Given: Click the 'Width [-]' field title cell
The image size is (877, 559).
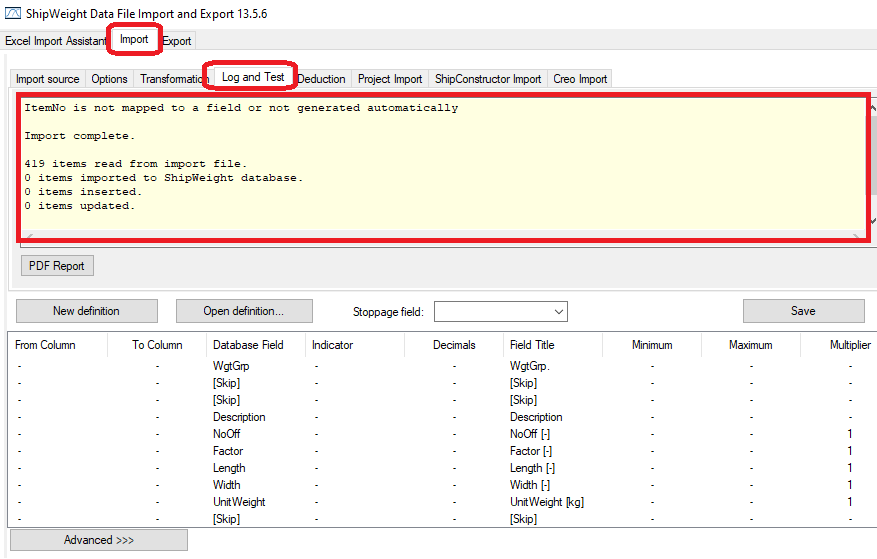Looking at the screenshot, I should click(530, 485).
